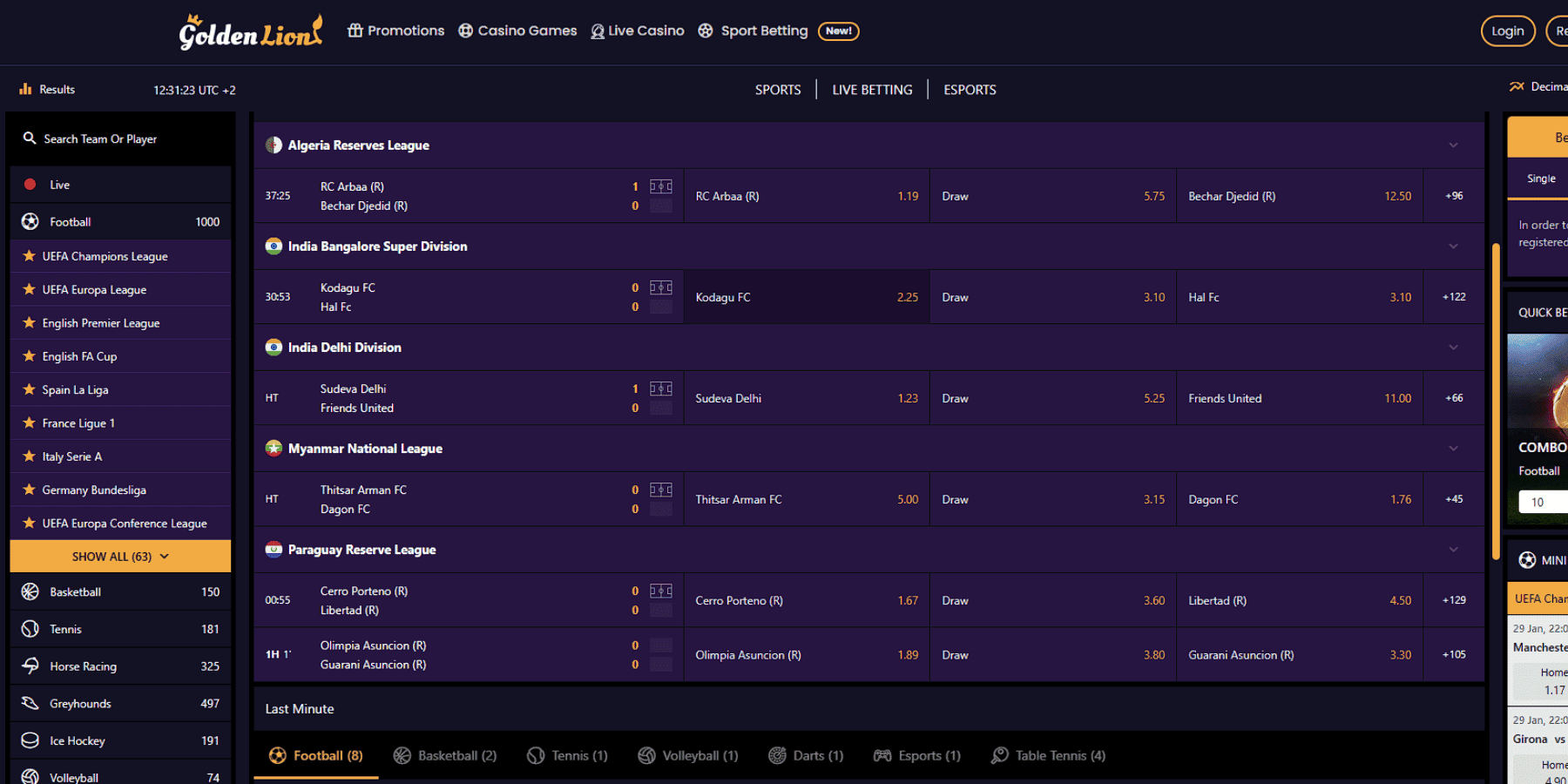Open pitch view icon for RC Arbaa match
Screen dimensions: 1568x784
pyautogui.click(x=661, y=186)
